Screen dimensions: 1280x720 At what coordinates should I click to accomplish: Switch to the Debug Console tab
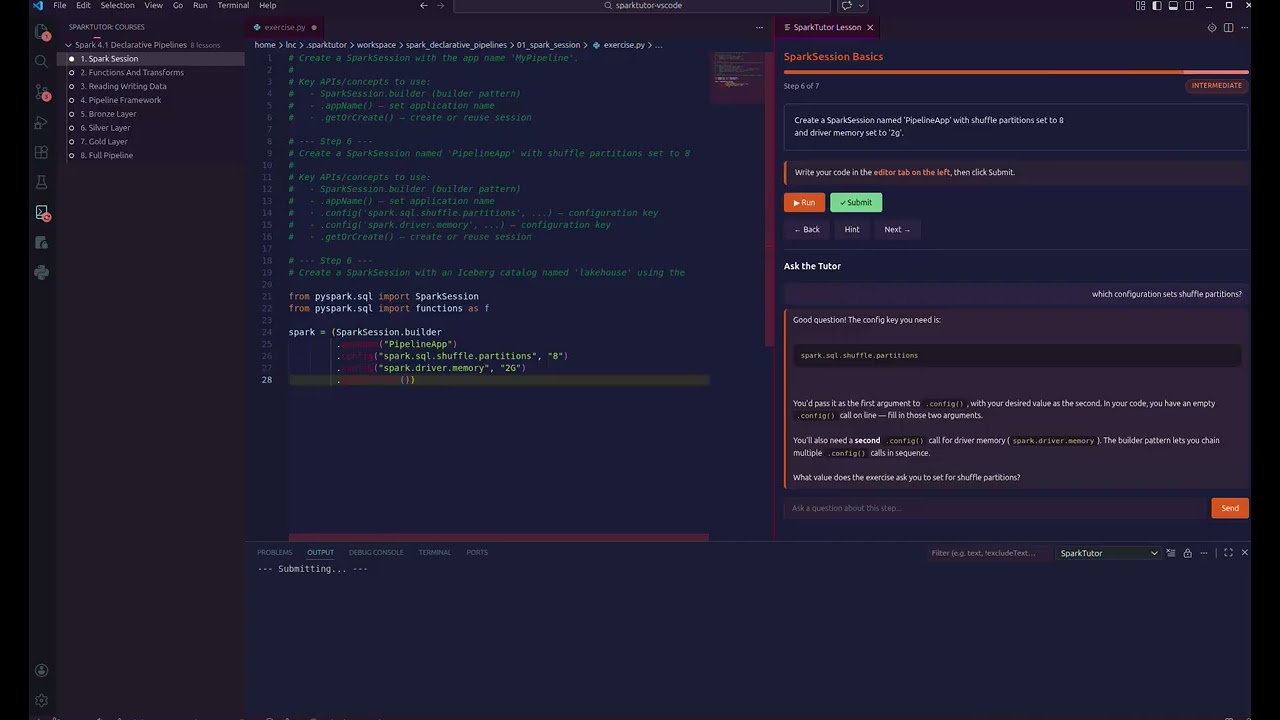coord(376,552)
